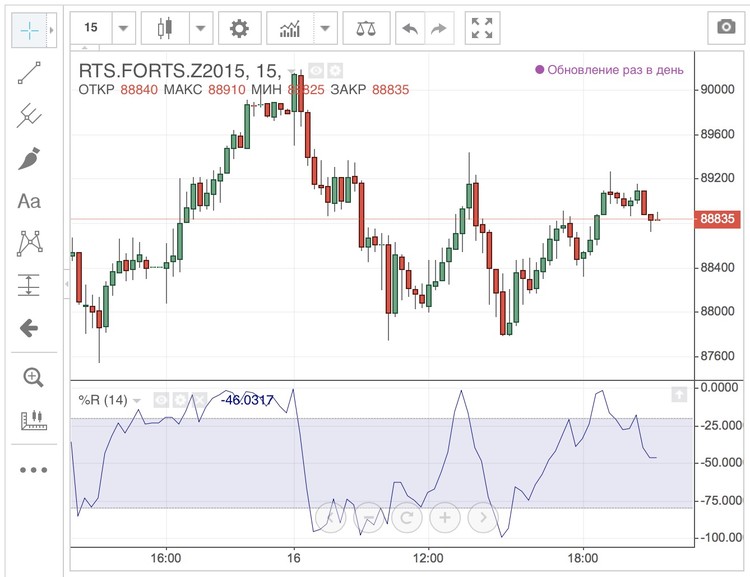Click the 12:00 time axis label
The image size is (750, 577).
coord(428,558)
